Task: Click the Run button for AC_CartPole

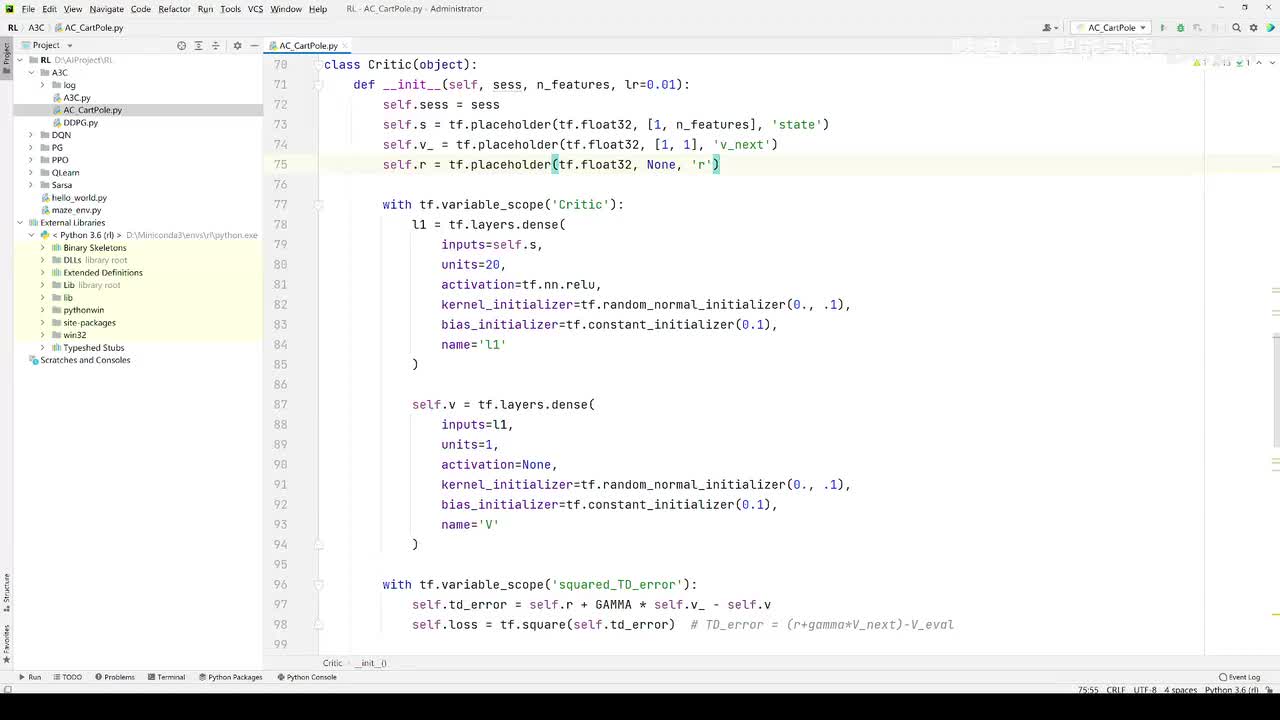Action: pyautogui.click(x=1162, y=28)
